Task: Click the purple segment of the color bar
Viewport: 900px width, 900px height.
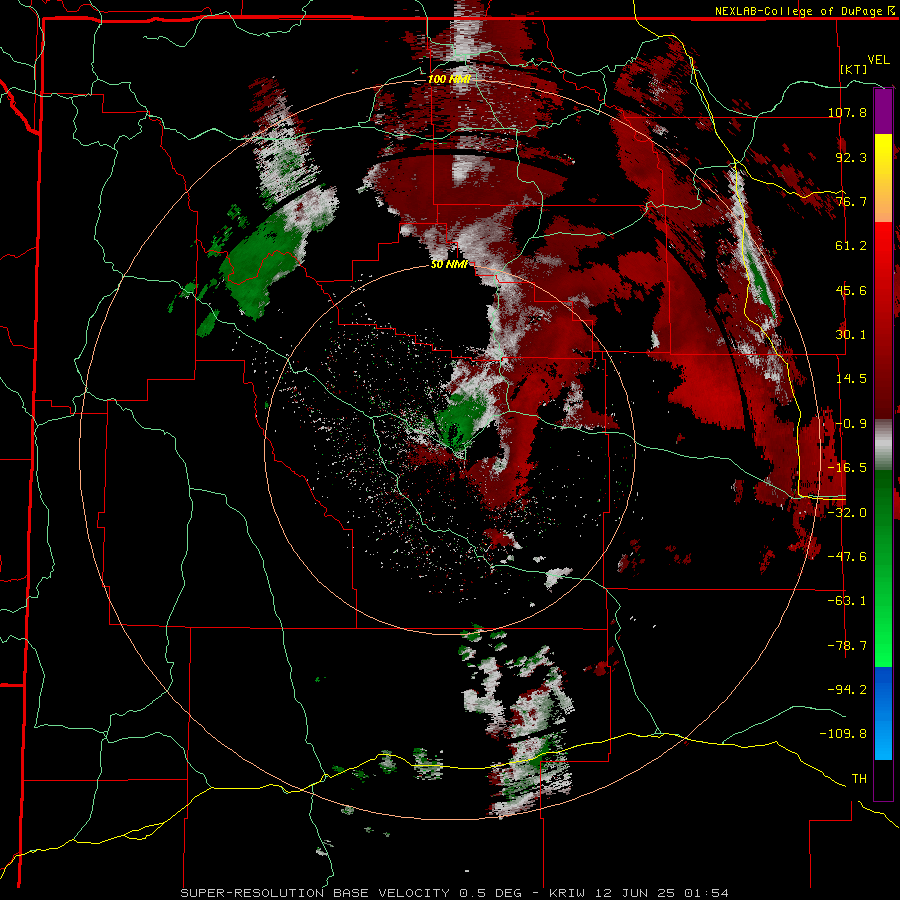Action: coord(883,111)
